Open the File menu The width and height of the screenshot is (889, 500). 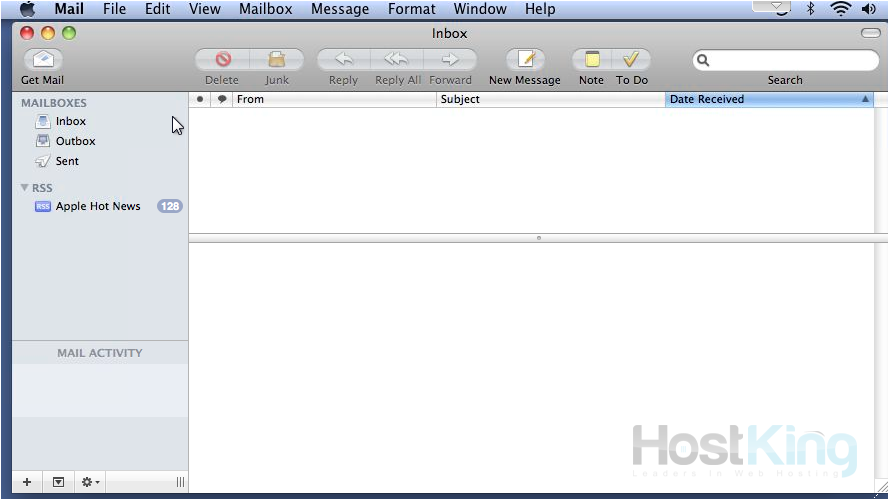pyautogui.click(x=115, y=9)
